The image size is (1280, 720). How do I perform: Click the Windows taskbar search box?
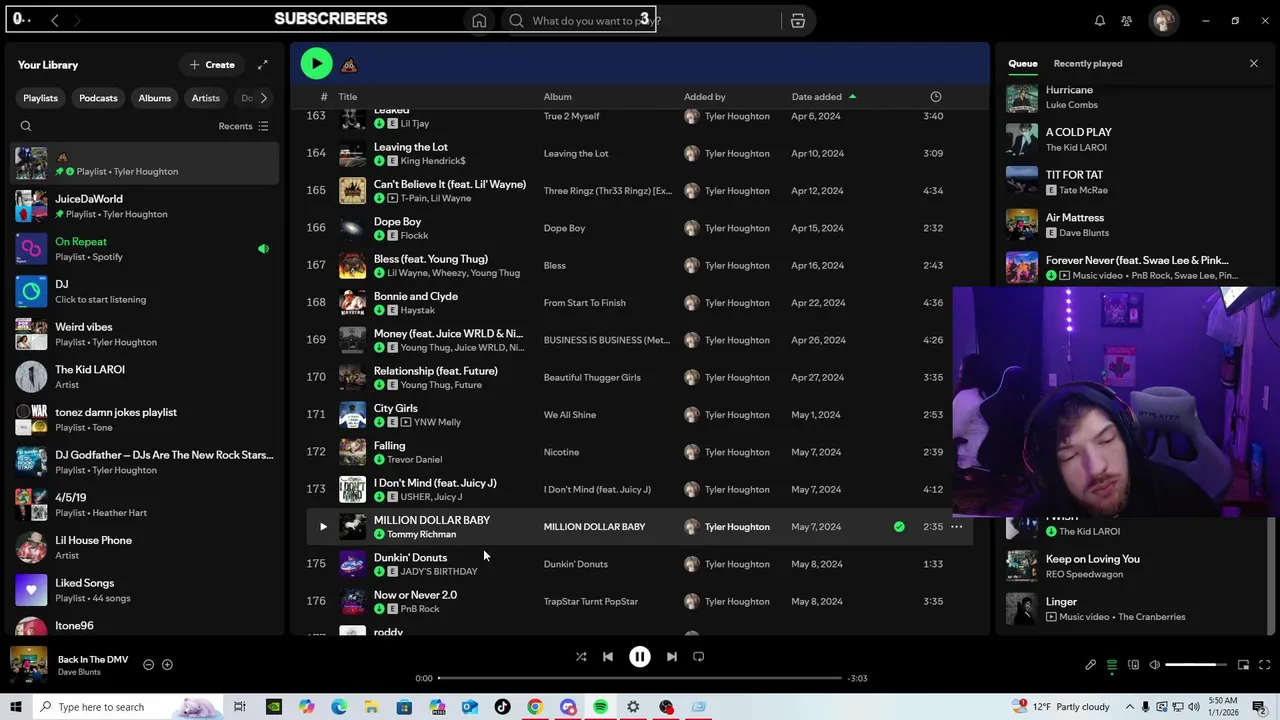[x=126, y=707]
